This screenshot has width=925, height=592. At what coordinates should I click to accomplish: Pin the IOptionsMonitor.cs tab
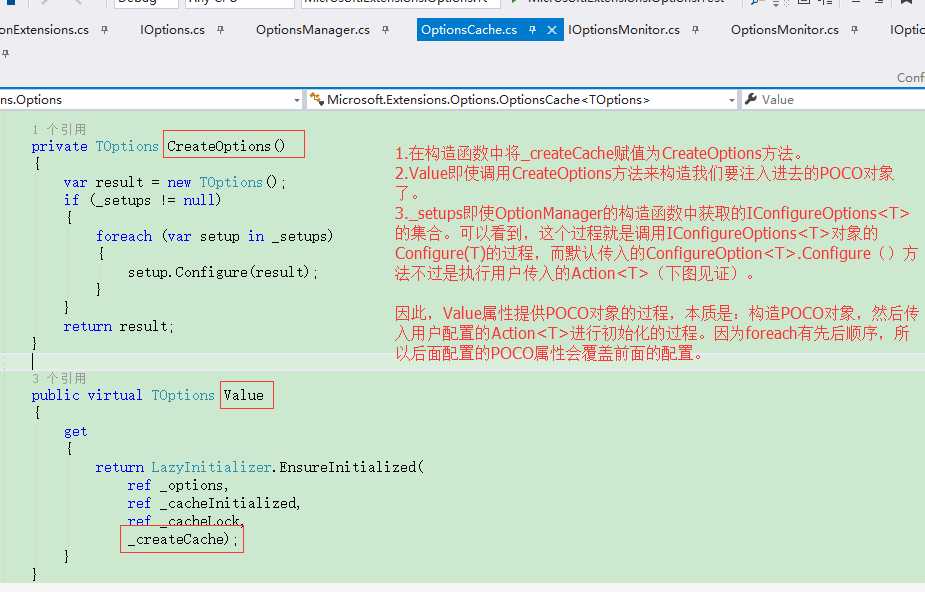696,29
